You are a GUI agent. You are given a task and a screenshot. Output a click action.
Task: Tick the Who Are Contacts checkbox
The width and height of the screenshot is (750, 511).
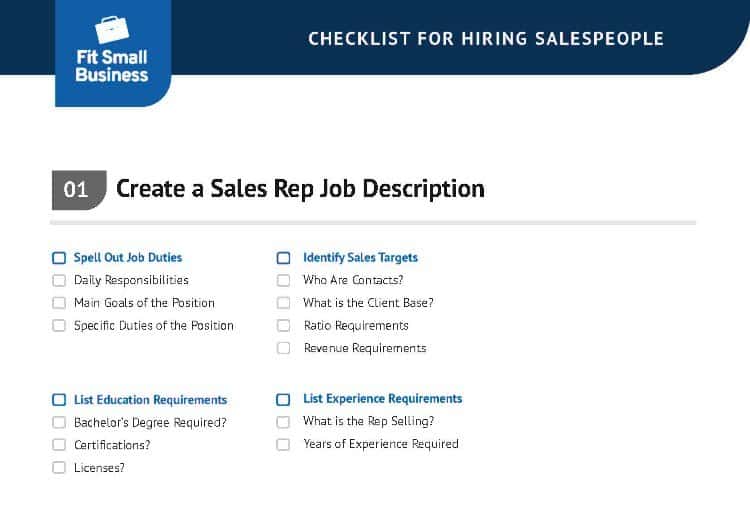283,280
